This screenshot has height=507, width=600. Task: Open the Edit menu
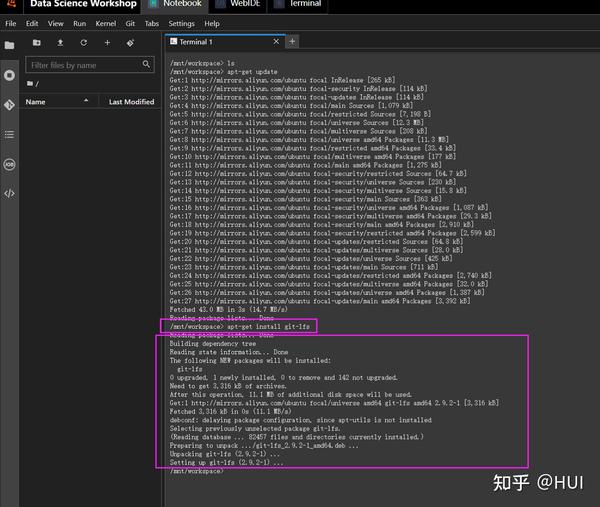tap(32, 23)
